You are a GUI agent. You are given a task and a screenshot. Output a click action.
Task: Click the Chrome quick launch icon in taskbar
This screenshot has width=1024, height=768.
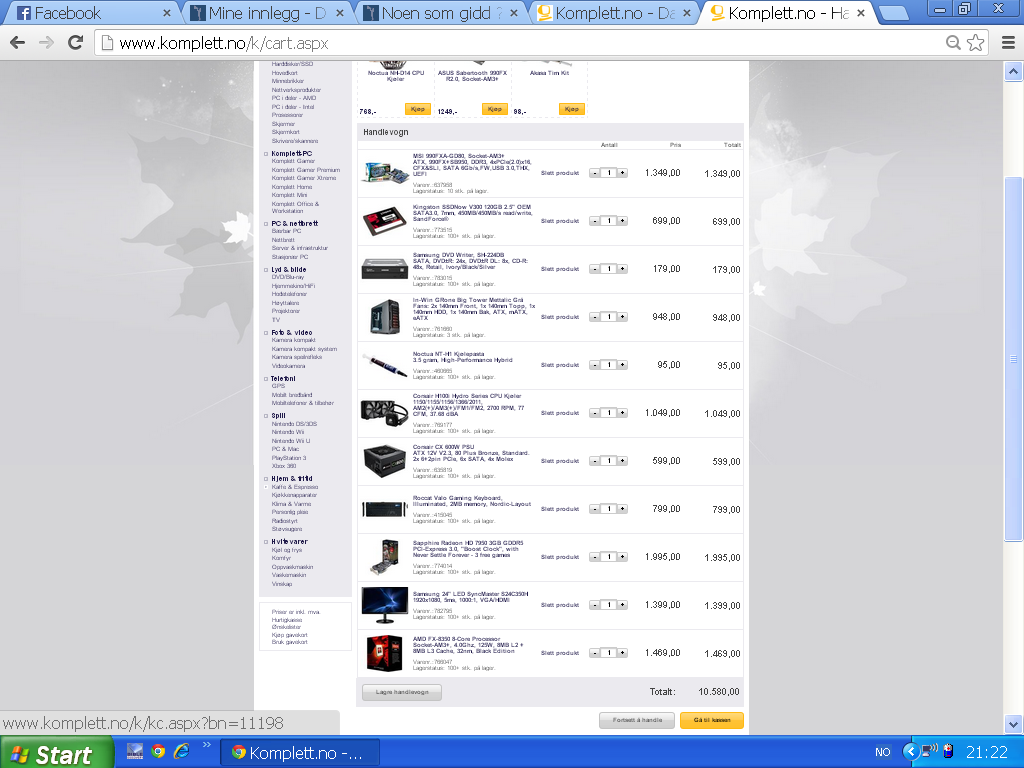click(158, 751)
